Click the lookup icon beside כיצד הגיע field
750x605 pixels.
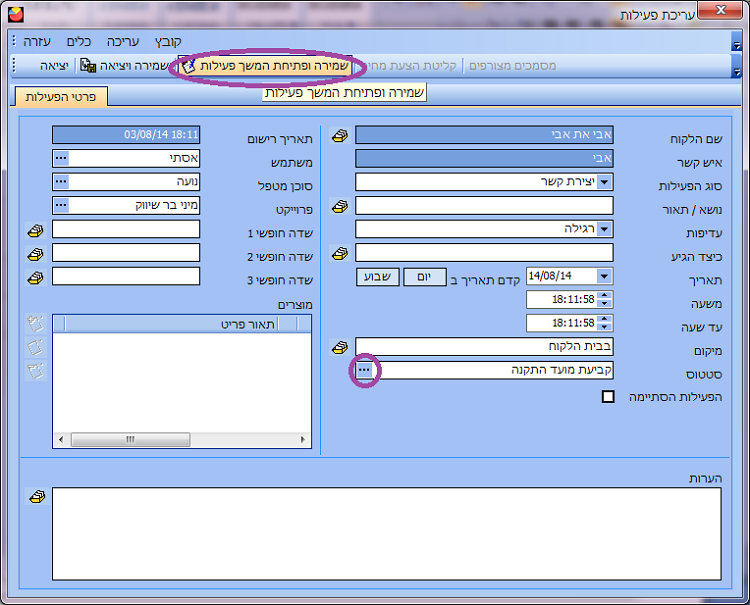[x=340, y=253]
